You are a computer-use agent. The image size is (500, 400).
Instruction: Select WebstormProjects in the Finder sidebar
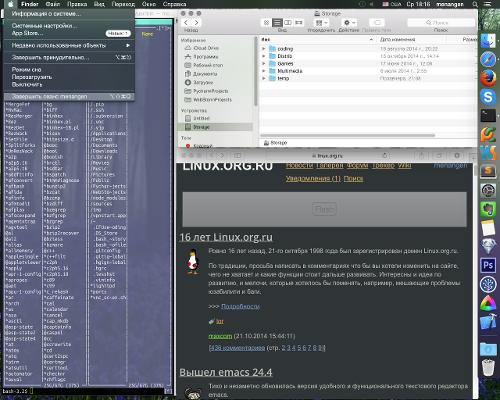208,100
